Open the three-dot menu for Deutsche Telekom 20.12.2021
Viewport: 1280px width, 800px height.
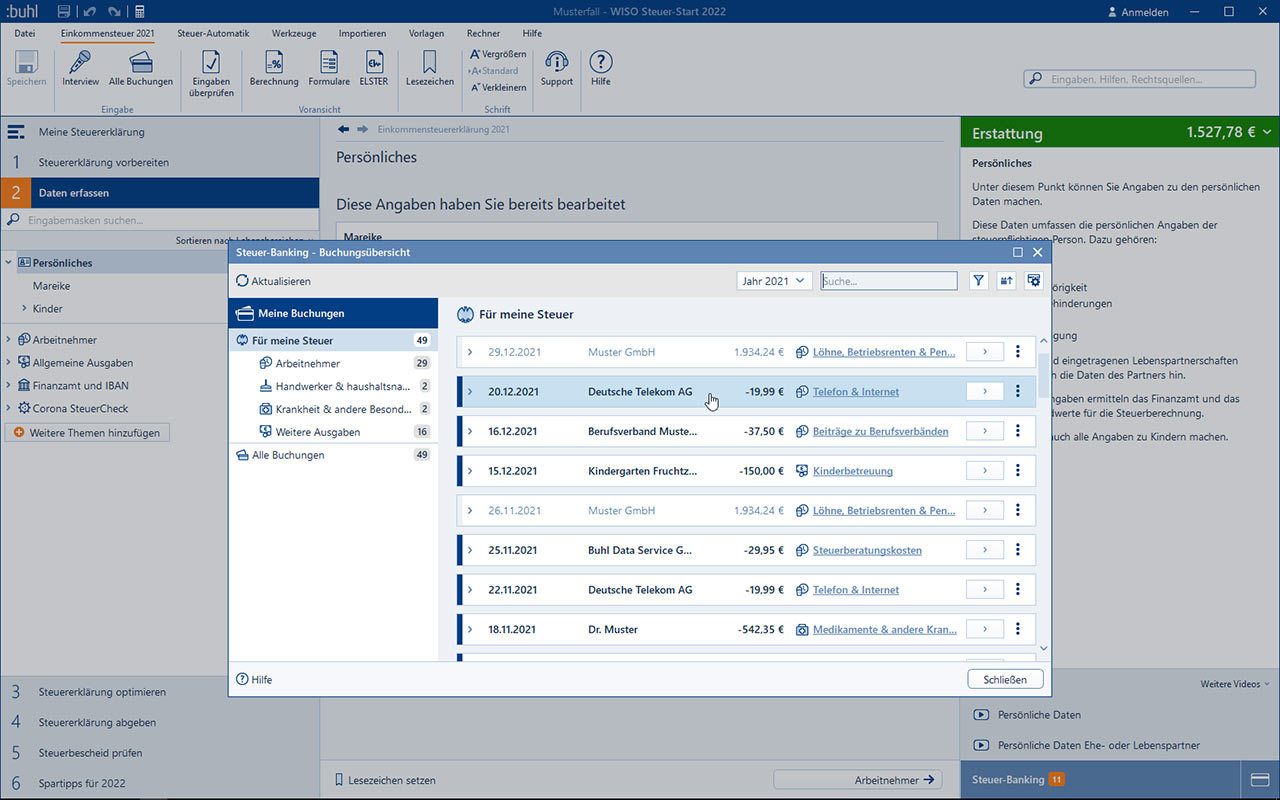(1018, 391)
